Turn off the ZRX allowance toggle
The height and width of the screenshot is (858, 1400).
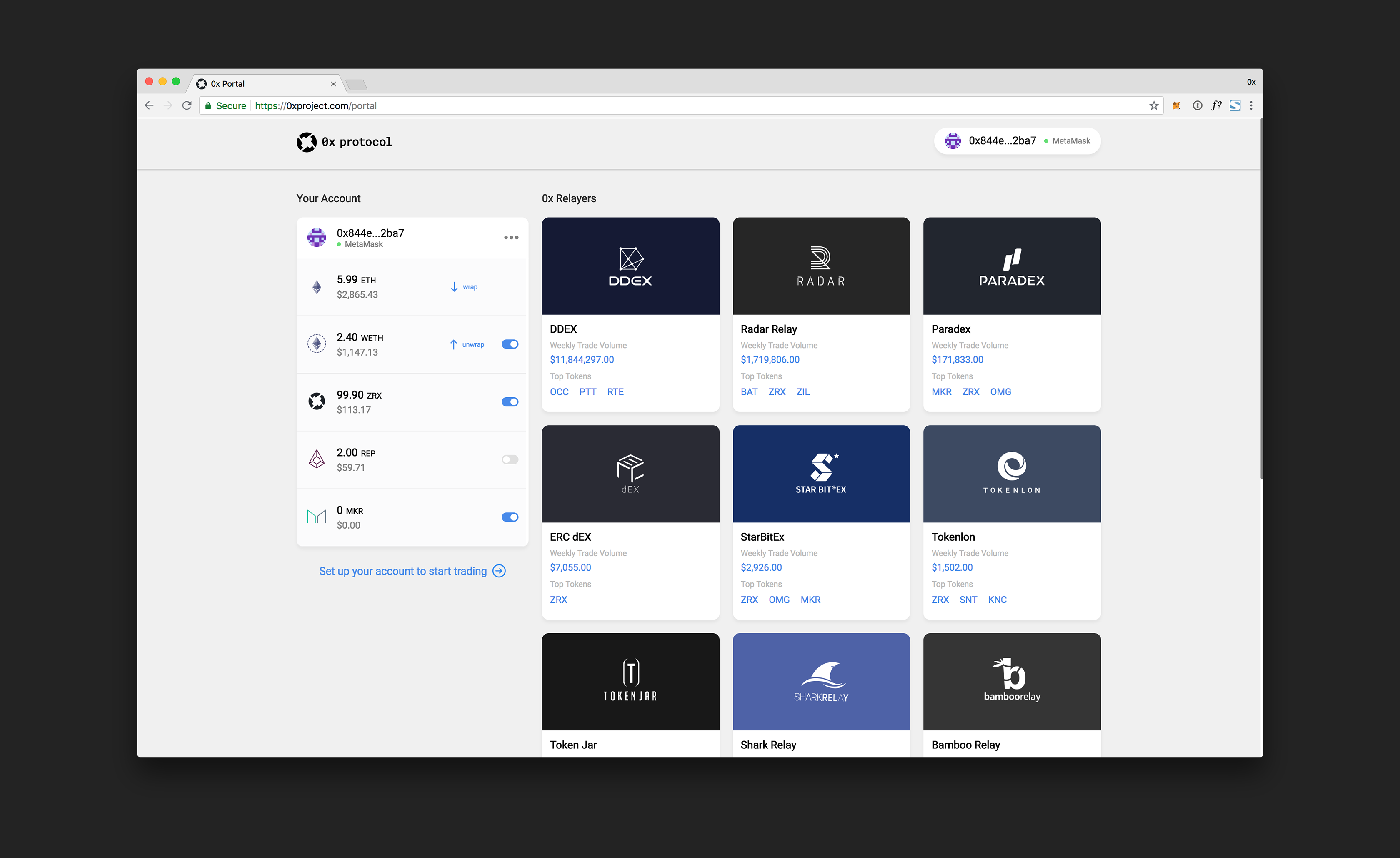[x=510, y=402]
